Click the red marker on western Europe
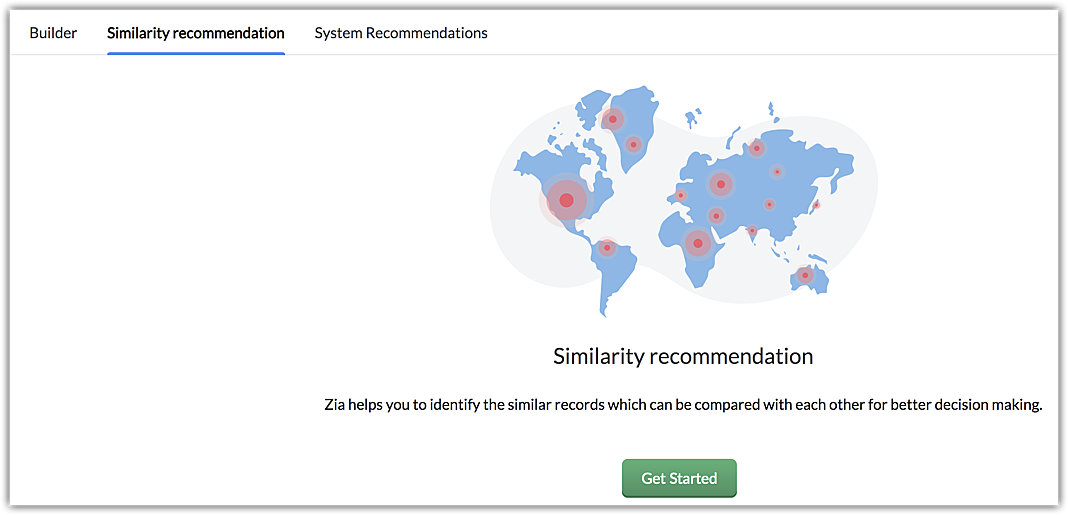 tap(681, 196)
